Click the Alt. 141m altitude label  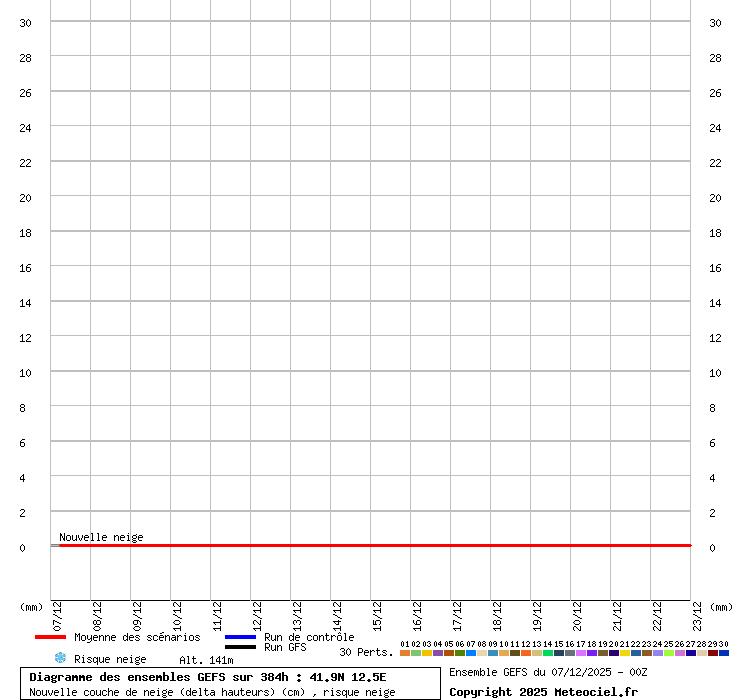point(206,660)
